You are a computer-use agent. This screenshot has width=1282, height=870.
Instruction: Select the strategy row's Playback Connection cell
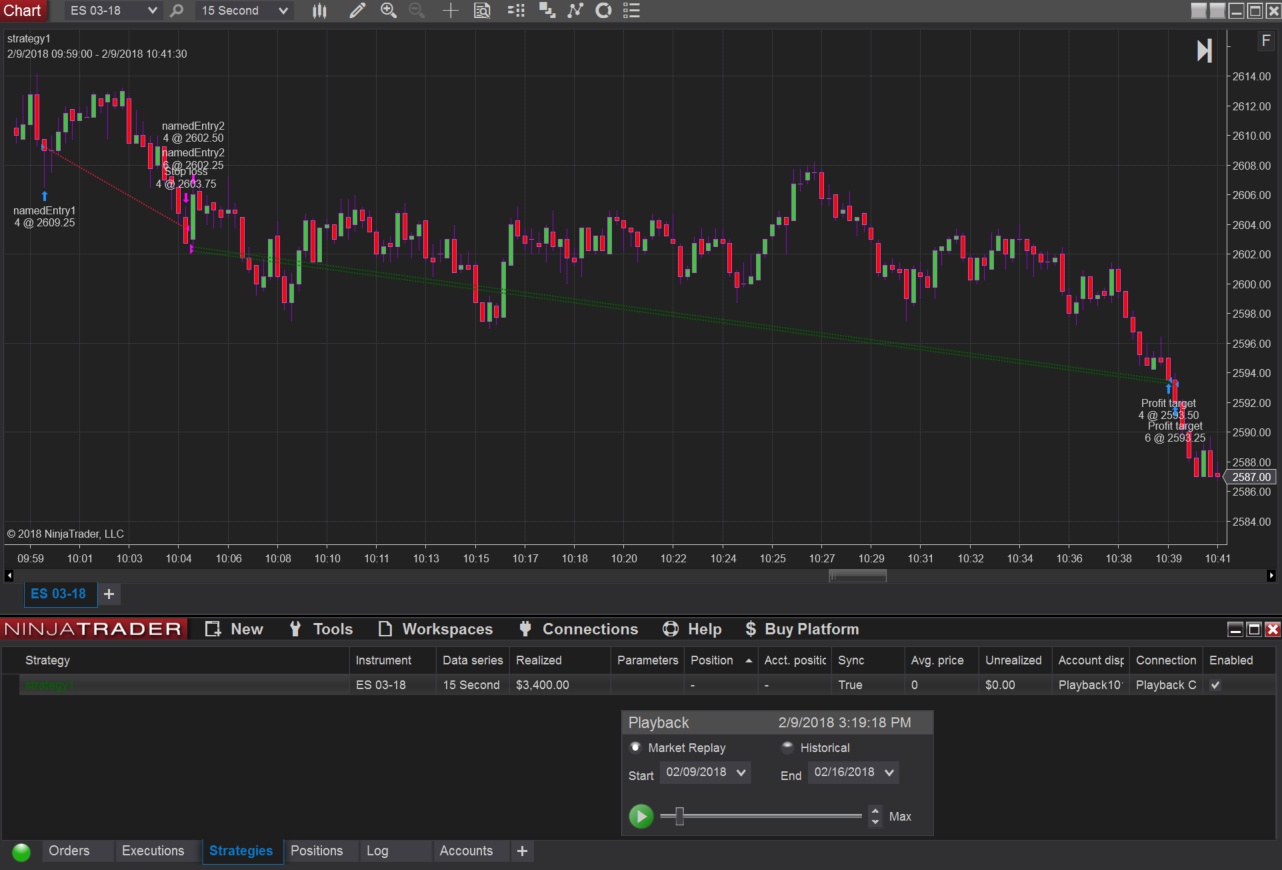coord(1166,685)
